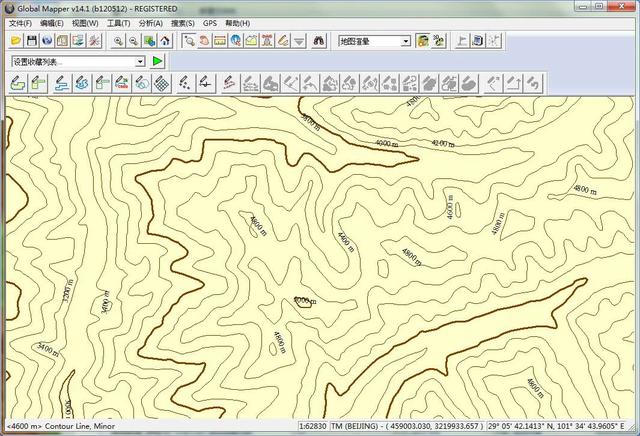Open Configuration with wrench and screwdriver icon

click(94, 41)
